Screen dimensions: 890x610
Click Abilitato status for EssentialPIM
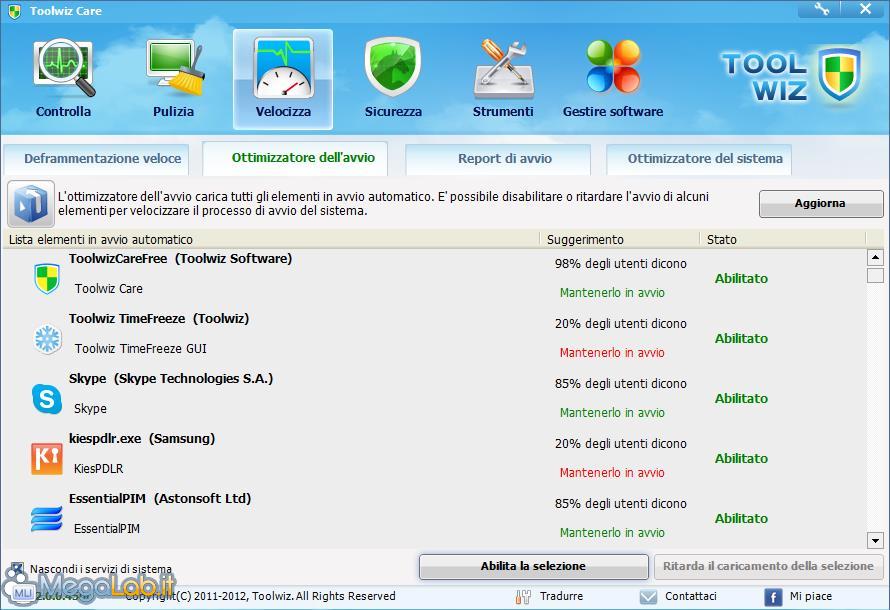741,519
